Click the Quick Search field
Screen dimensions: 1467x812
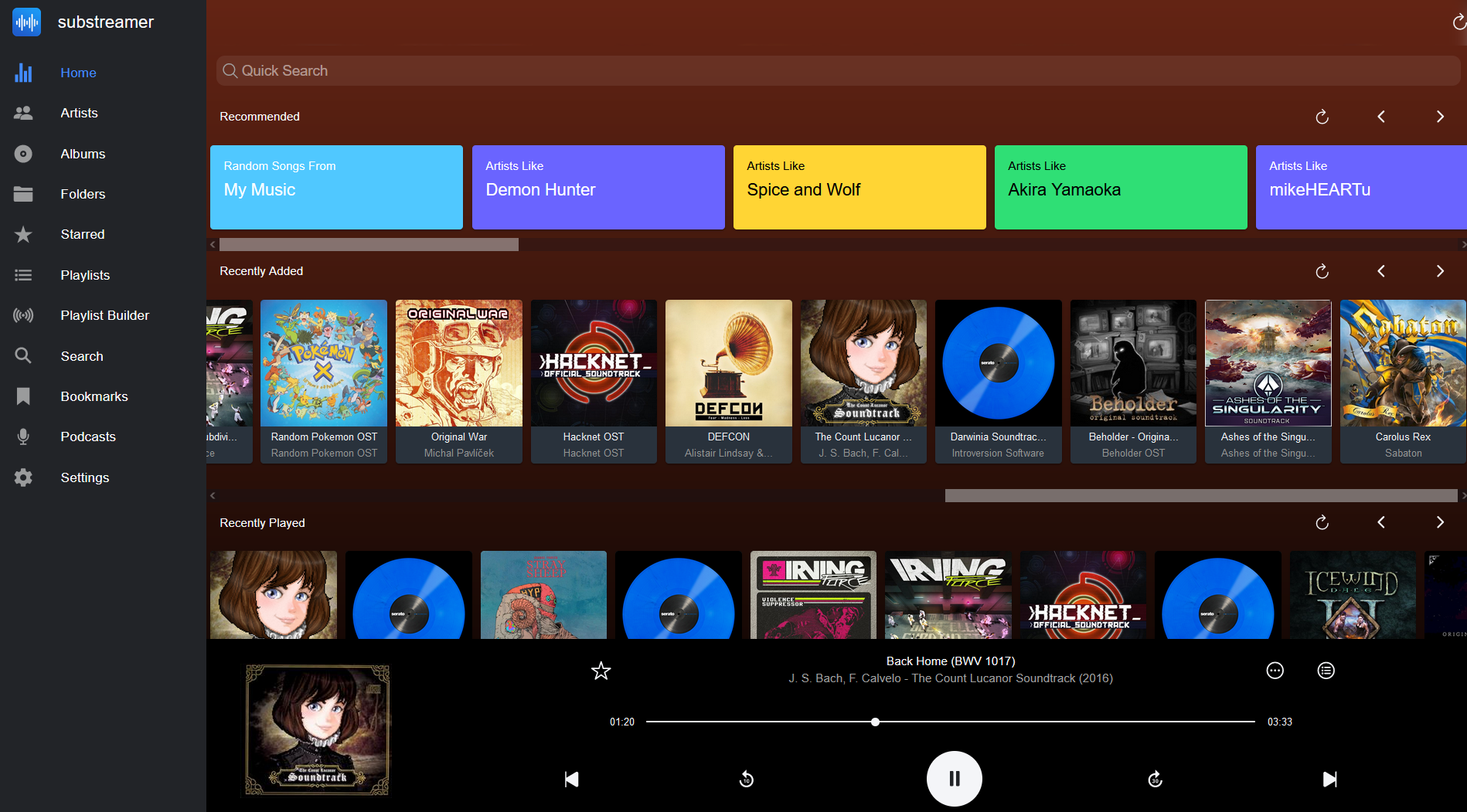pos(837,71)
